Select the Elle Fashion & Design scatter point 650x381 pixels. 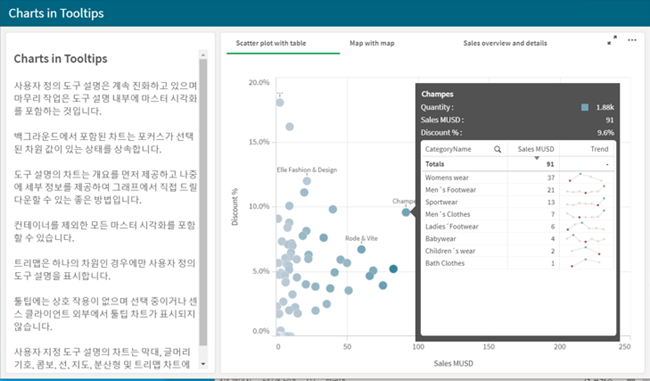pos(307,181)
